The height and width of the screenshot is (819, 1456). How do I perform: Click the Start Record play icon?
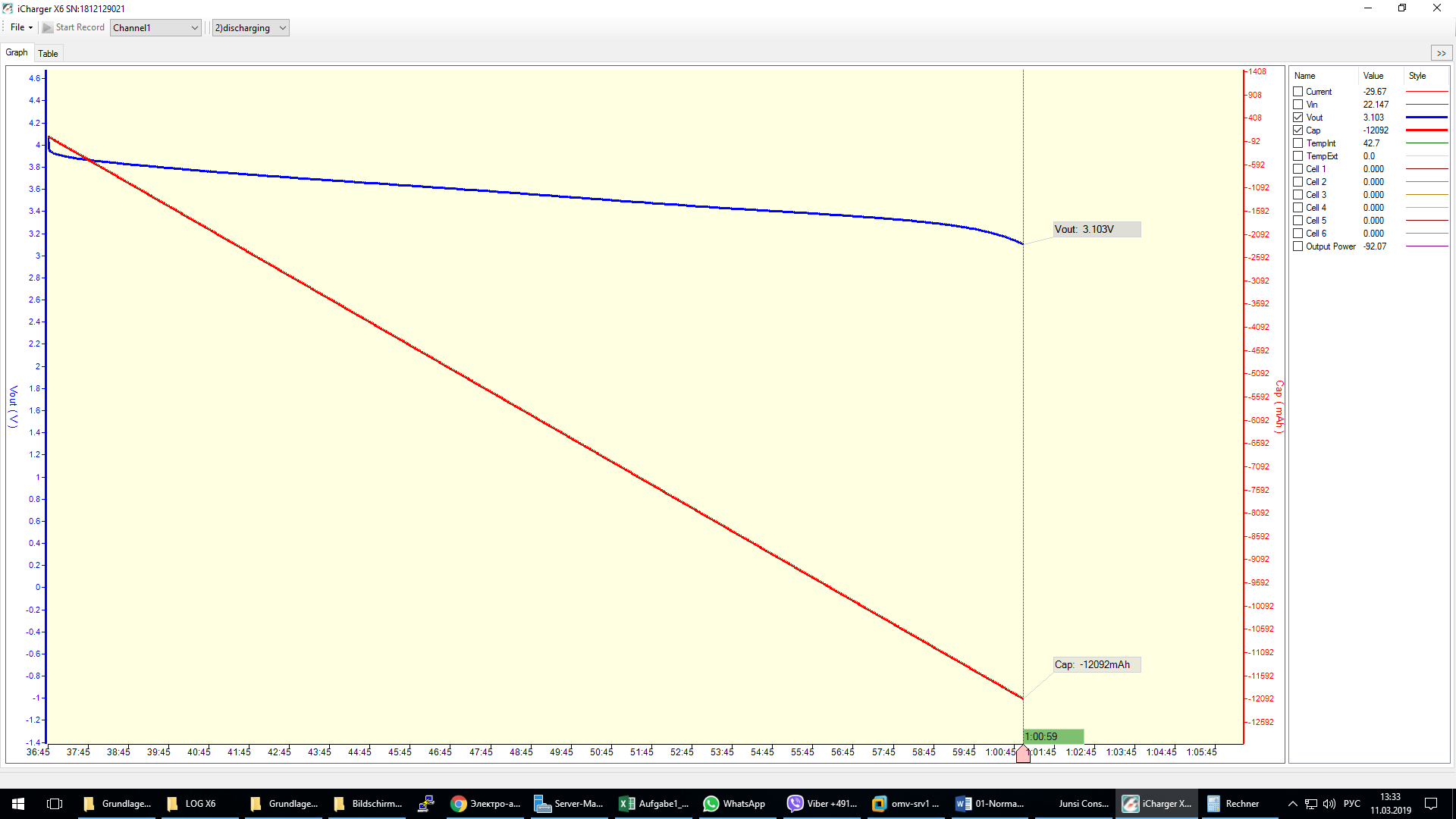pos(48,28)
